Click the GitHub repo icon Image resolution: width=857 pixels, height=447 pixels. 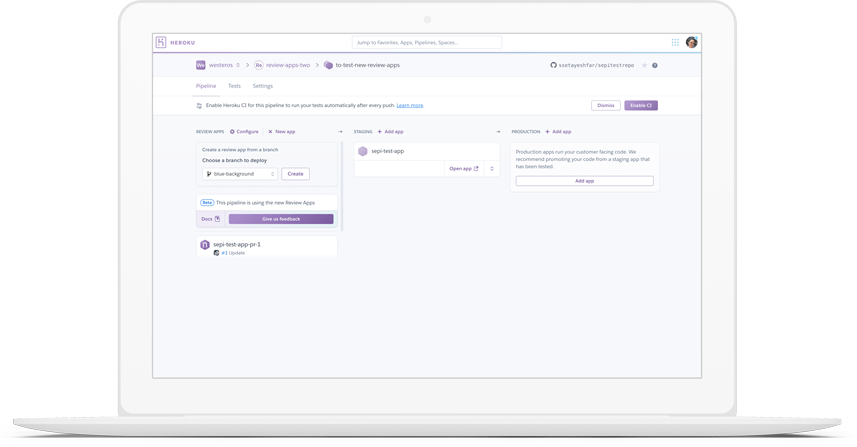click(553, 65)
